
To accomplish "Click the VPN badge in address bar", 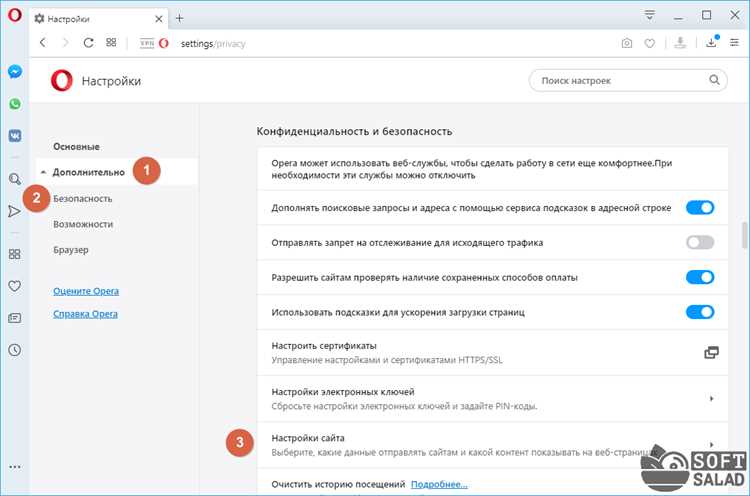I will 147,43.
